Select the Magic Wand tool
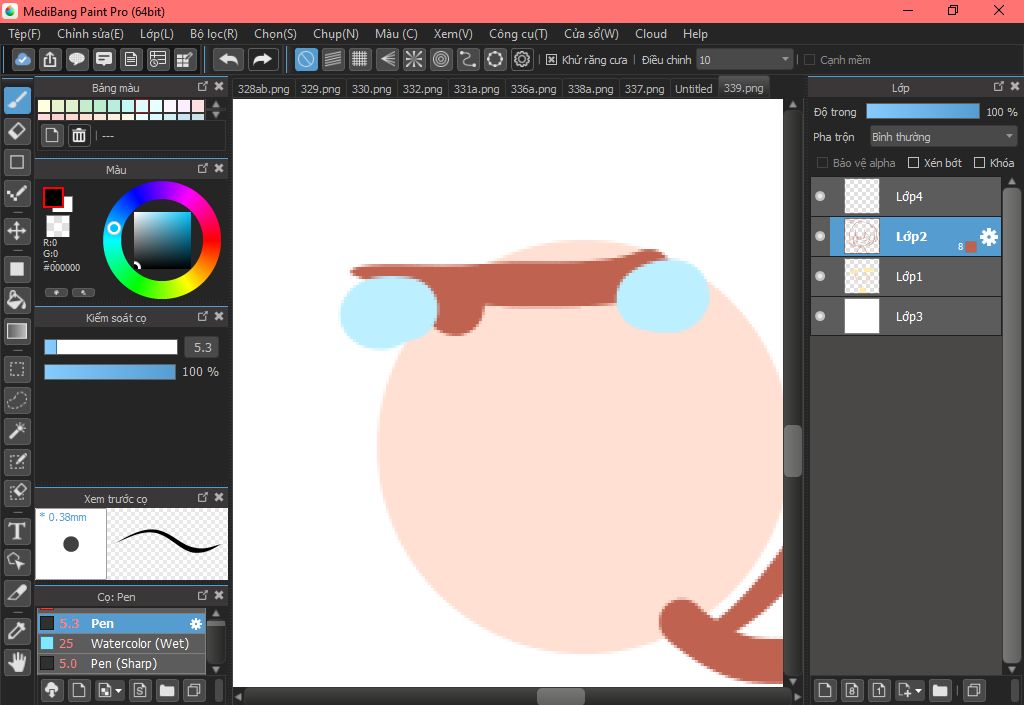 tap(17, 431)
